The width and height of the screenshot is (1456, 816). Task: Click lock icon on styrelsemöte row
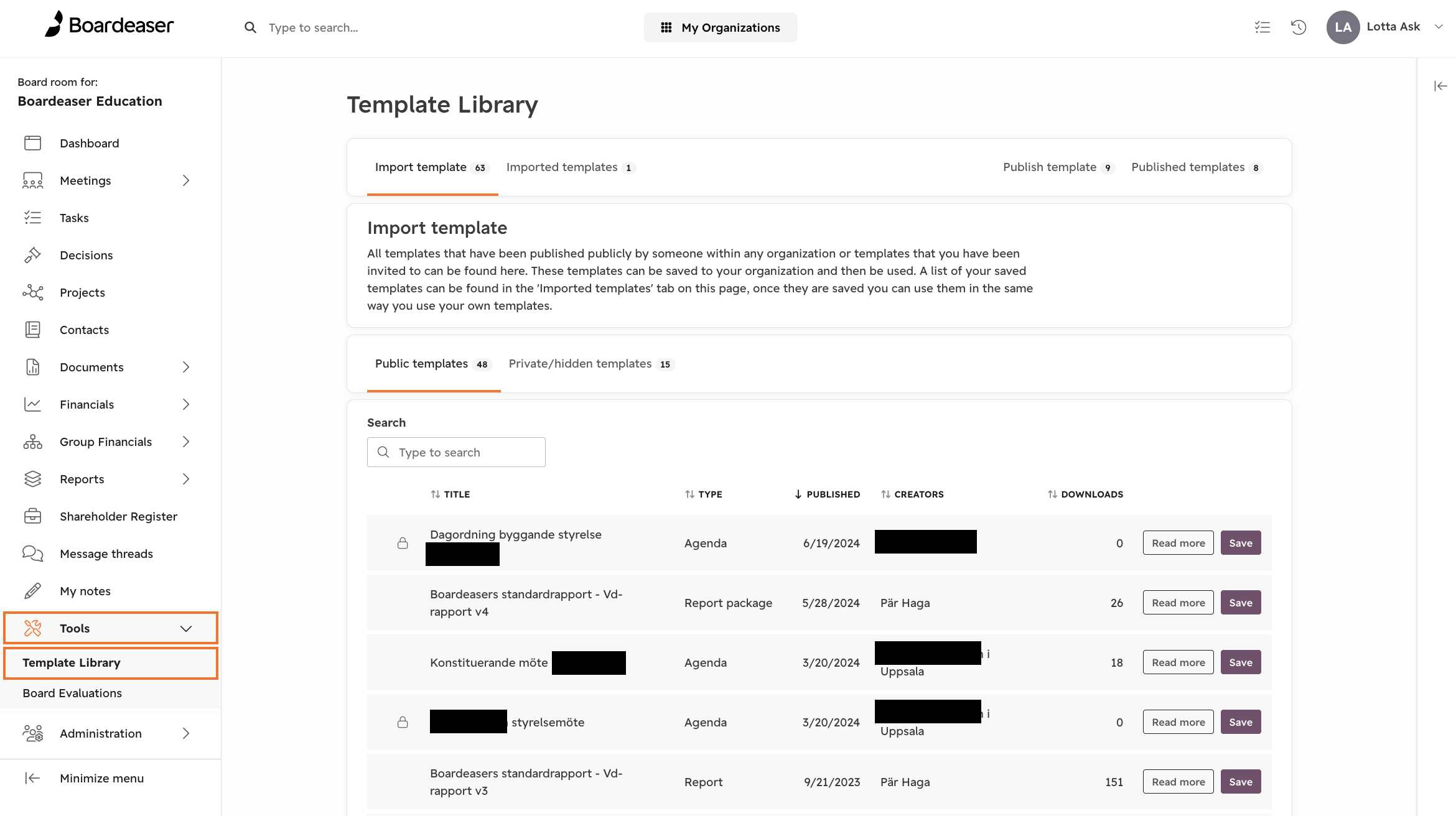click(403, 722)
